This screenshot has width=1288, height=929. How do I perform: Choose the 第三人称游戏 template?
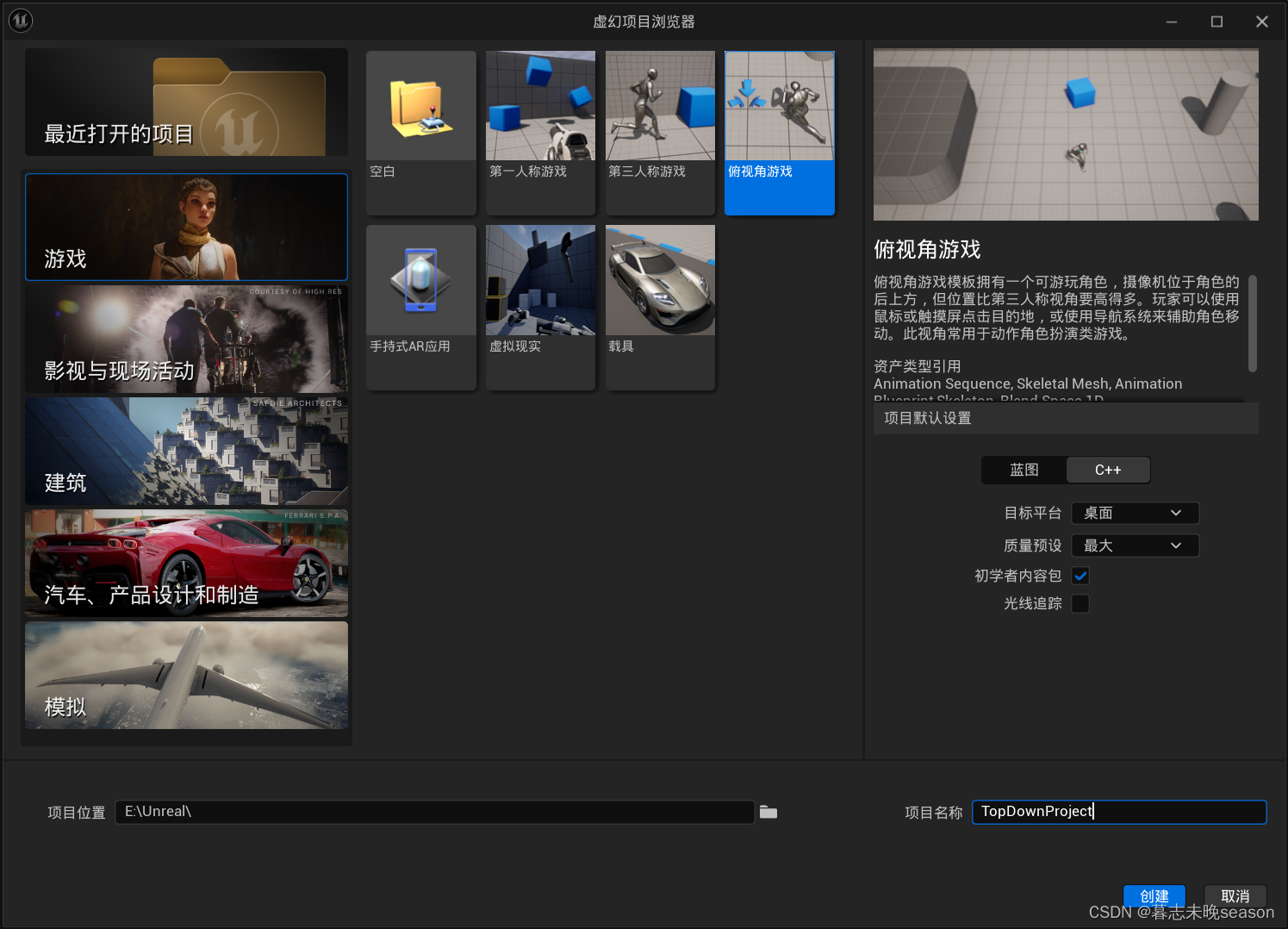(660, 133)
